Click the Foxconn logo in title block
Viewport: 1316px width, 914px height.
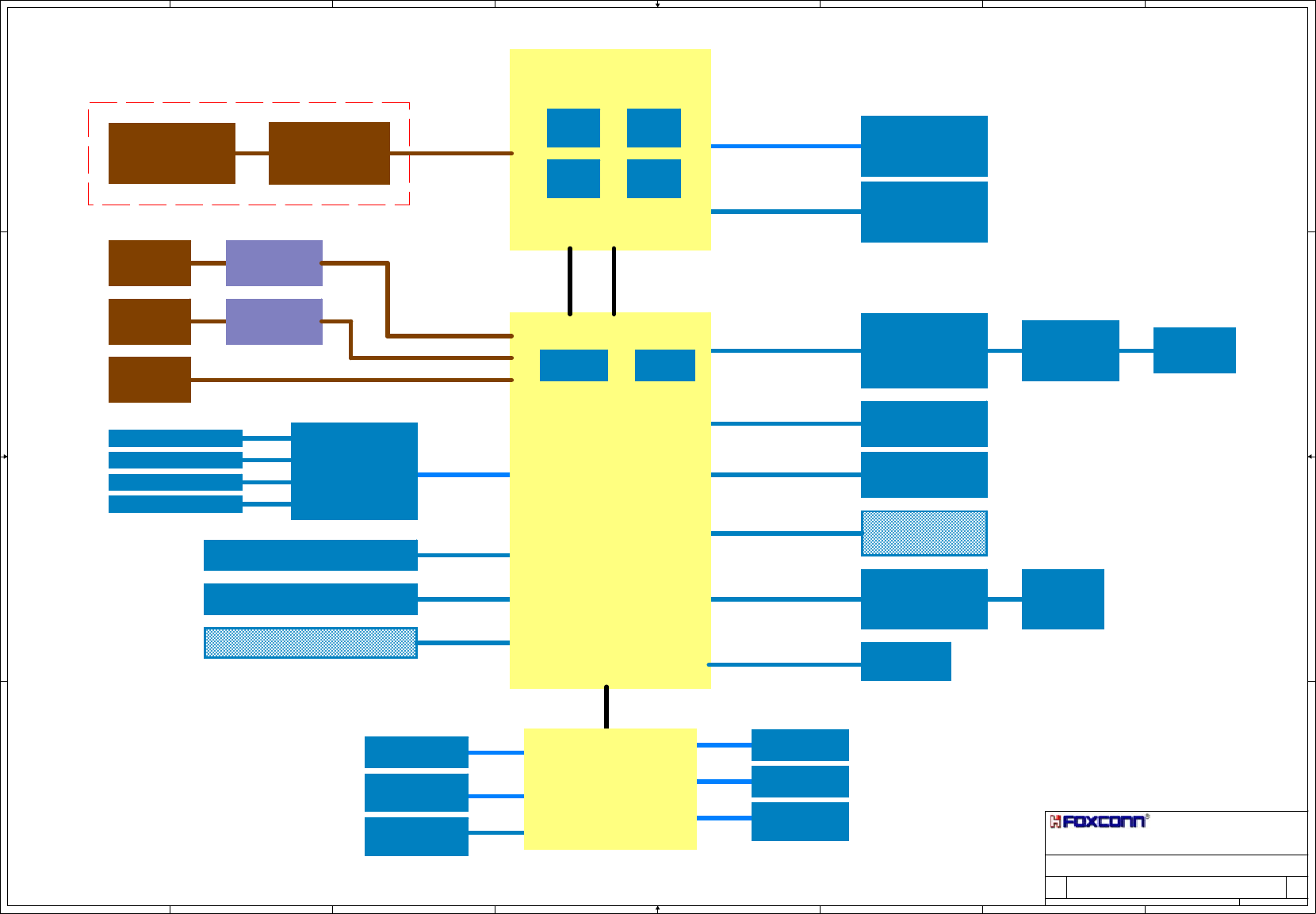coord(1099,822)
